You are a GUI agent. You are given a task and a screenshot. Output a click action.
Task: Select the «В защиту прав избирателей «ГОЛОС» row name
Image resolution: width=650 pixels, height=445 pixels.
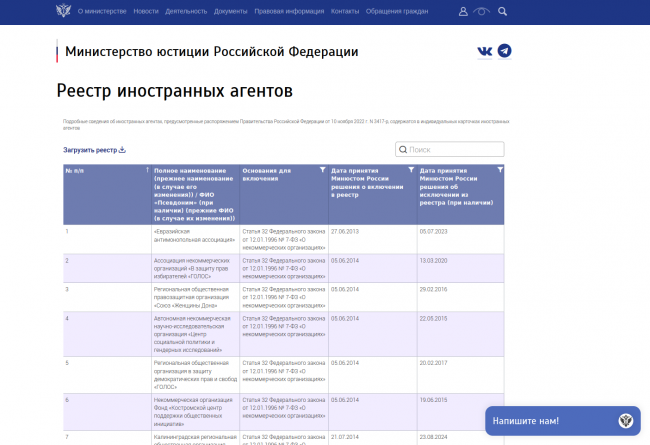(195, 268)
